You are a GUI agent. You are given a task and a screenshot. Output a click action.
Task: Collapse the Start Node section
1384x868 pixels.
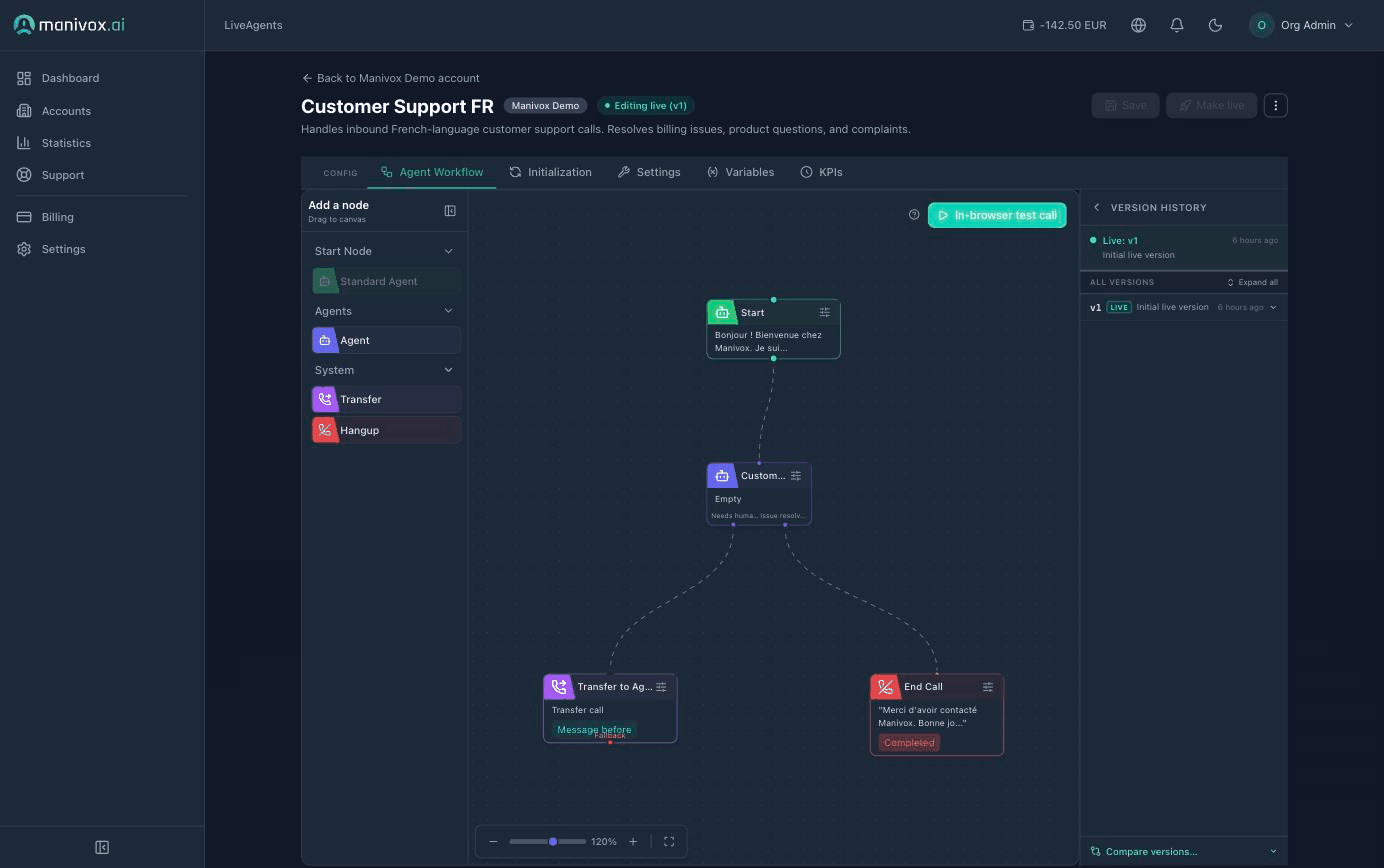pos(448,251)
